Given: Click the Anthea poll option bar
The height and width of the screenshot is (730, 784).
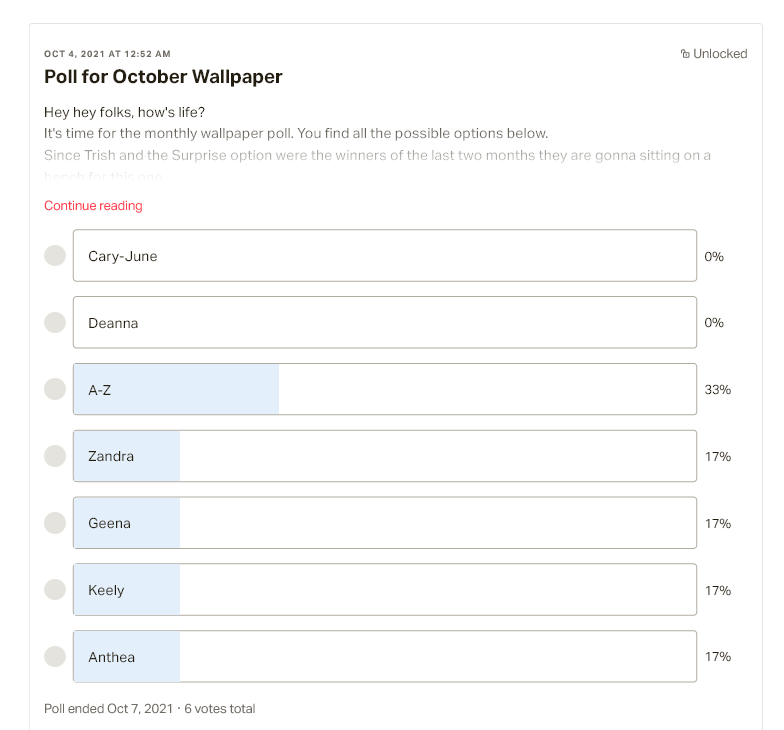Looking at the screenshot, I should pos(384,656).
